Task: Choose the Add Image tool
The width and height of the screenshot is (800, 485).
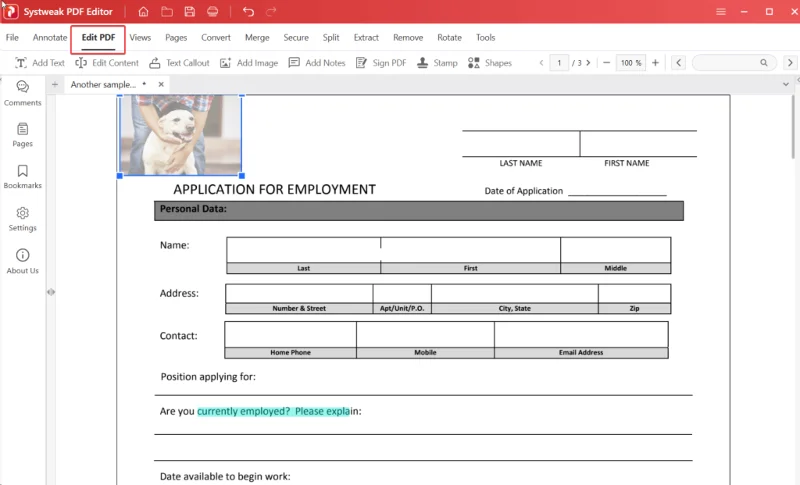Action: point(249,63)
